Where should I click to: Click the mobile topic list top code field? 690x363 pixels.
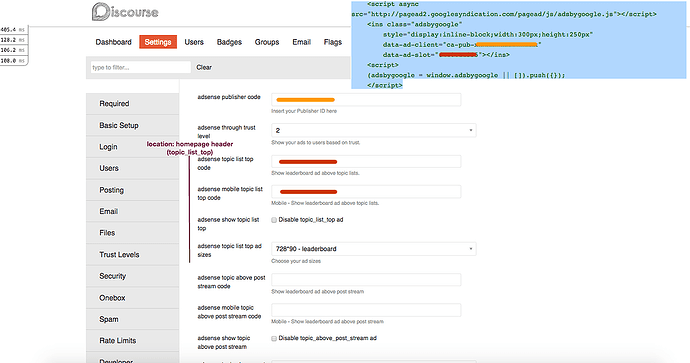366,192
